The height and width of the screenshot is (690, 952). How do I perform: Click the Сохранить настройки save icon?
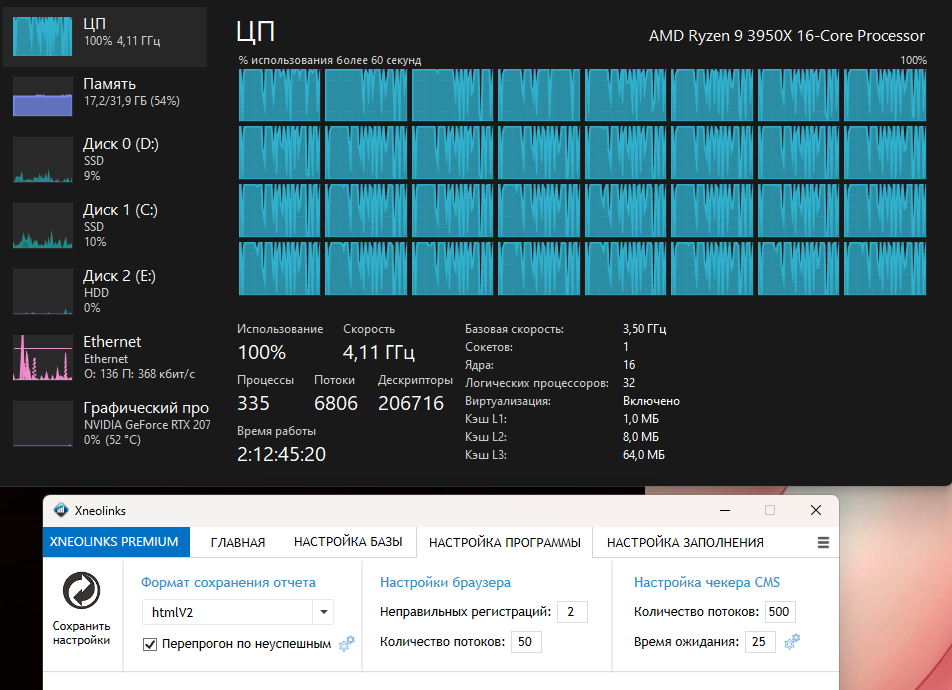point(81,590)
